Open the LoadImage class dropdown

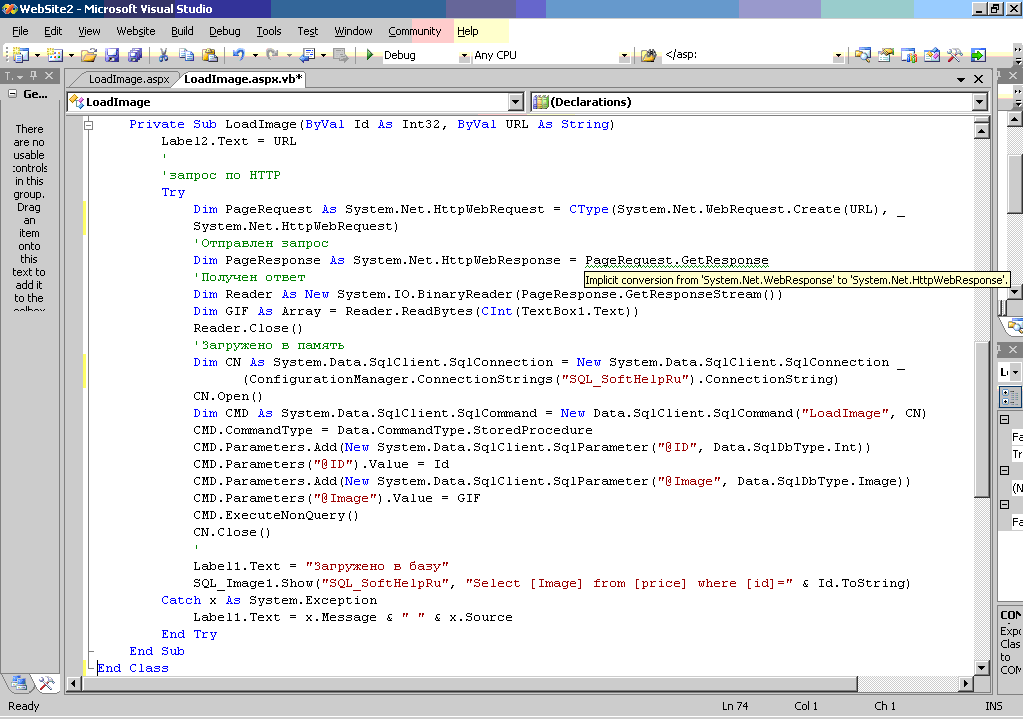pos(516,102)
